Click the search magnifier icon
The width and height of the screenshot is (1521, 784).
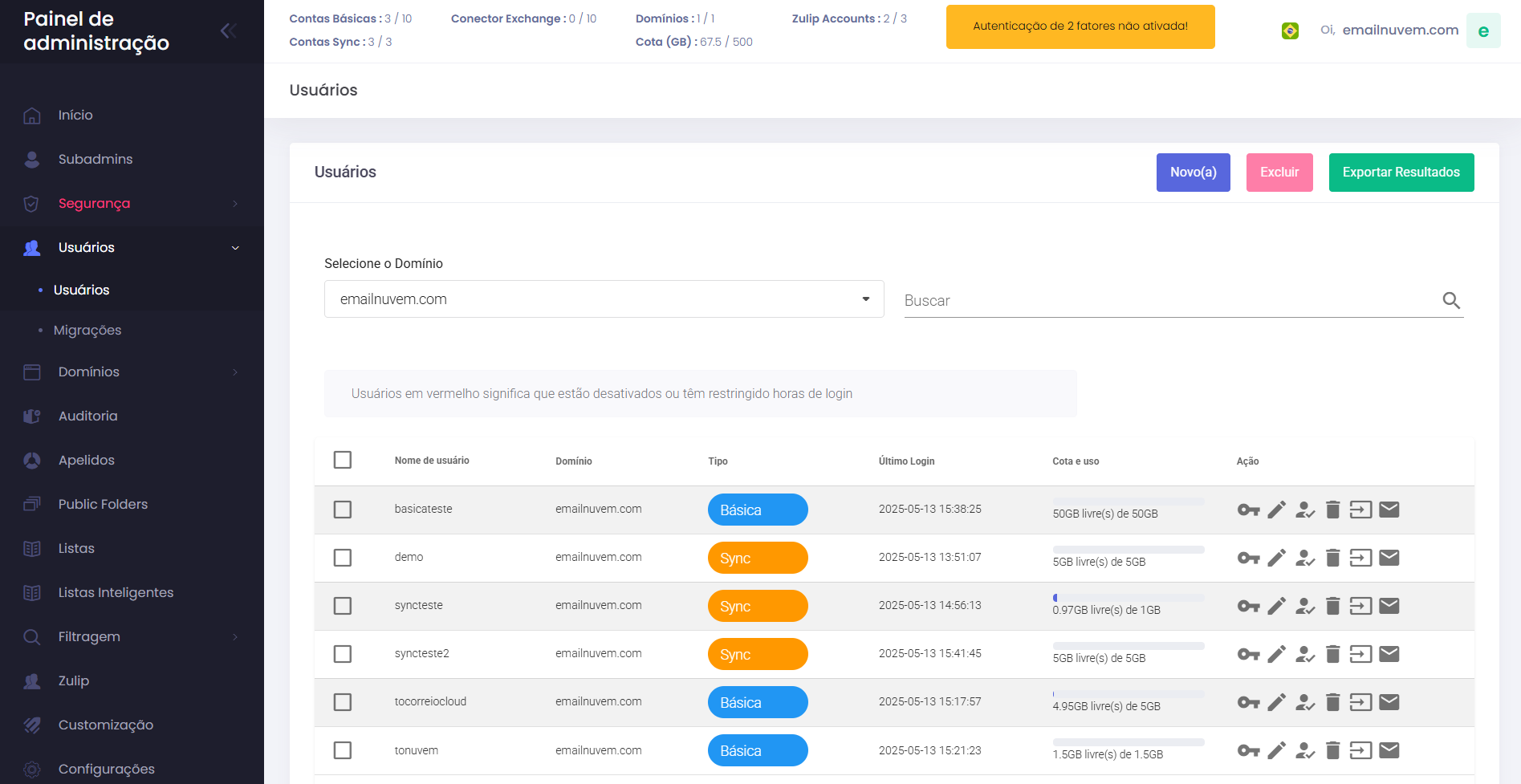click(1450, 300)
